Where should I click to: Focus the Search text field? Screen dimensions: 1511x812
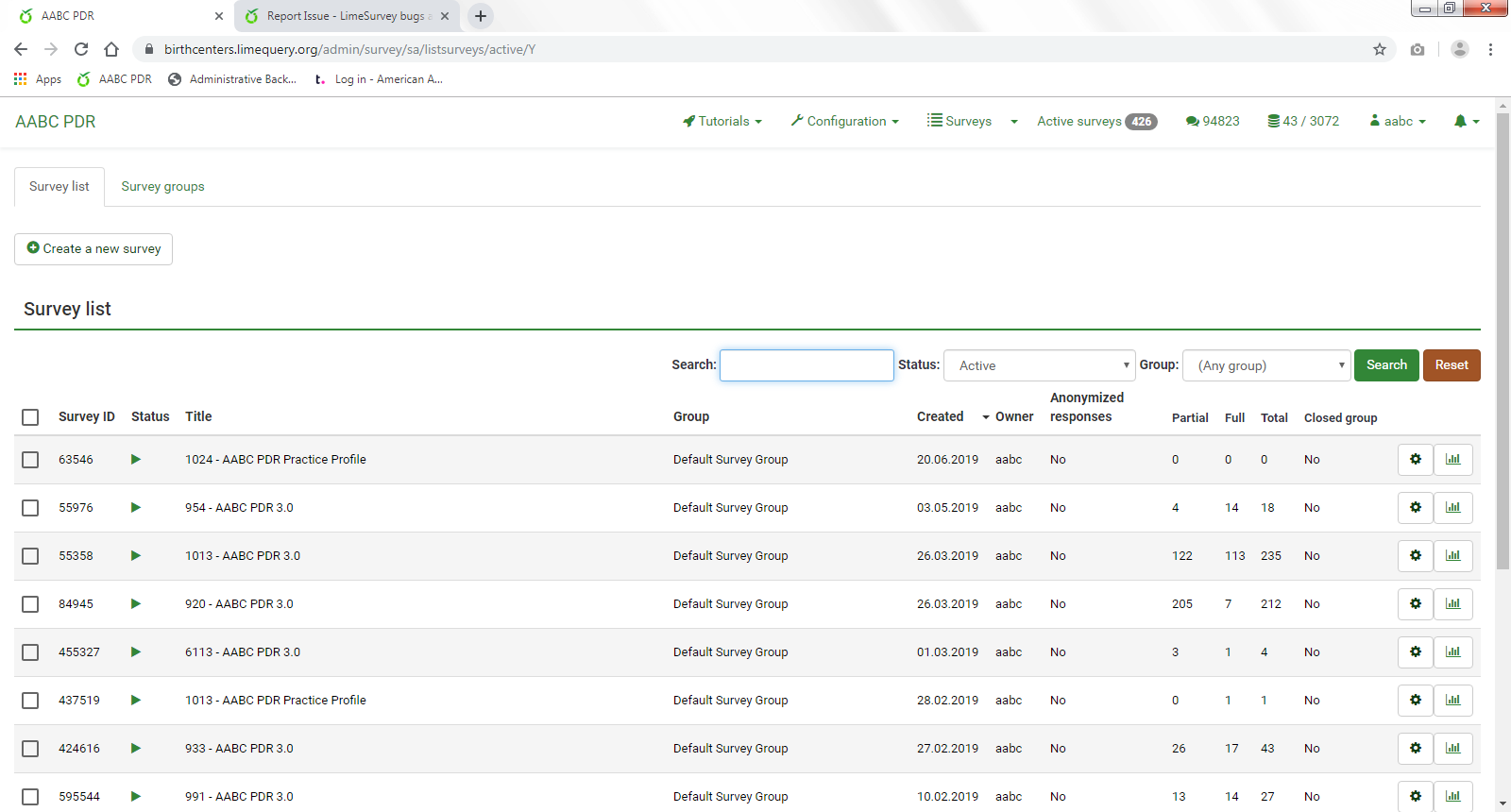[806, 365]
